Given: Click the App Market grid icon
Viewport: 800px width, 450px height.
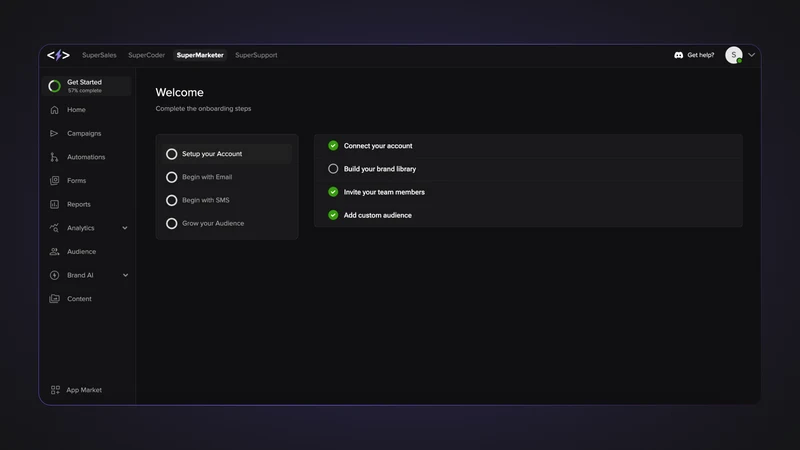Looking at the screenshot, I should coord(55,390).
